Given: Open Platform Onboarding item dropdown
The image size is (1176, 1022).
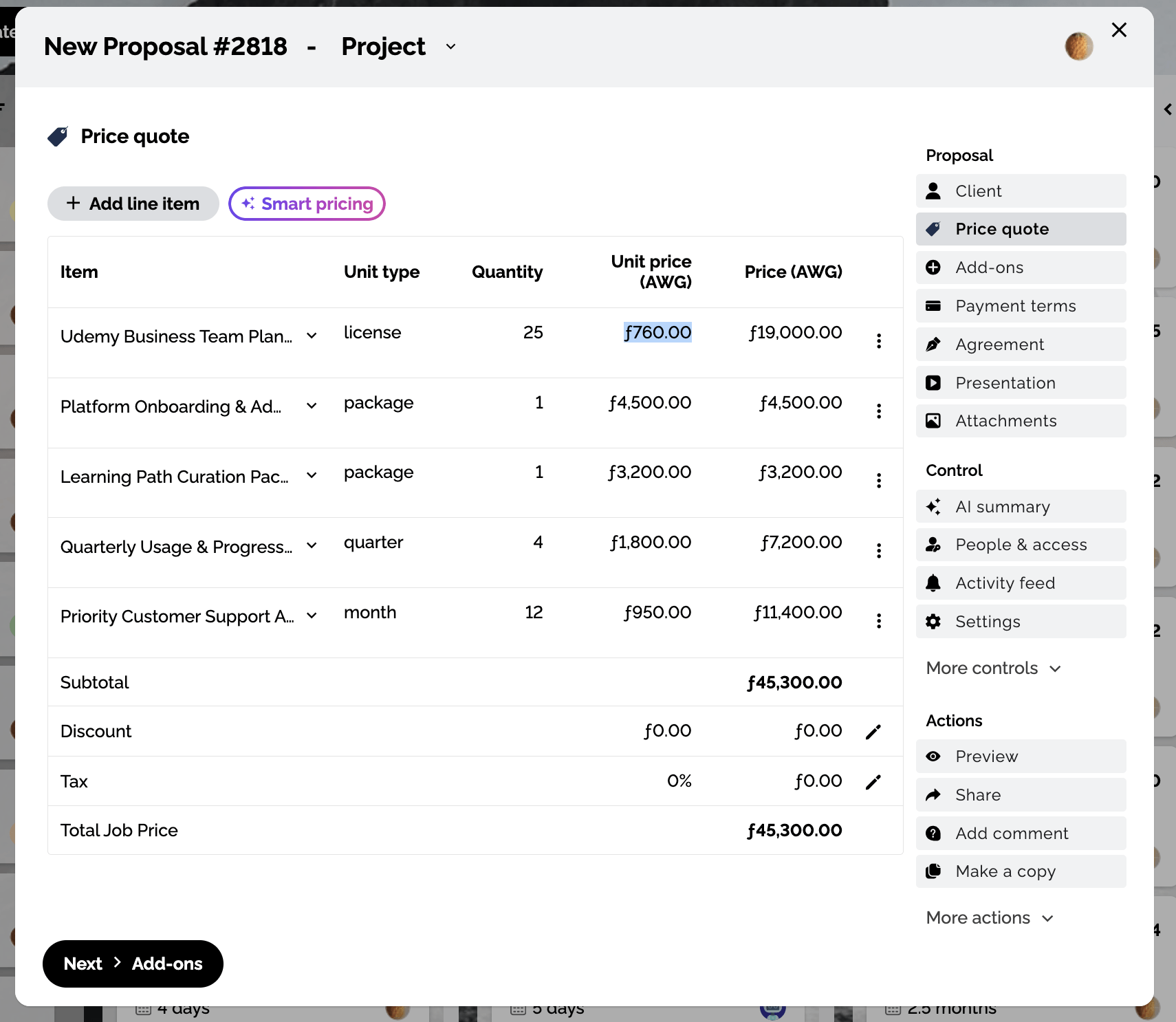Looking at the screenshot, I should (312, 406).
